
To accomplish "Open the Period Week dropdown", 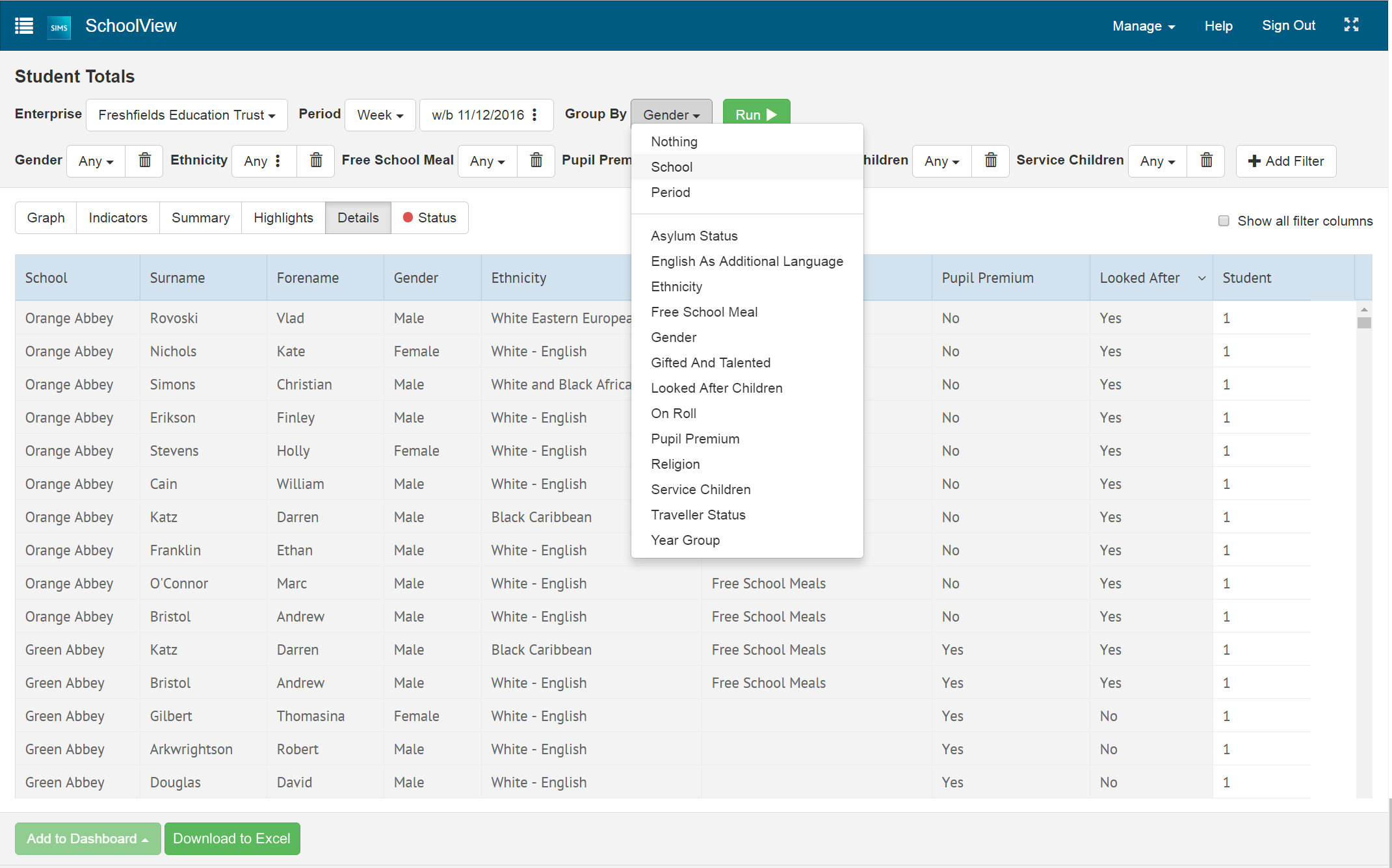I will point(380,115).
